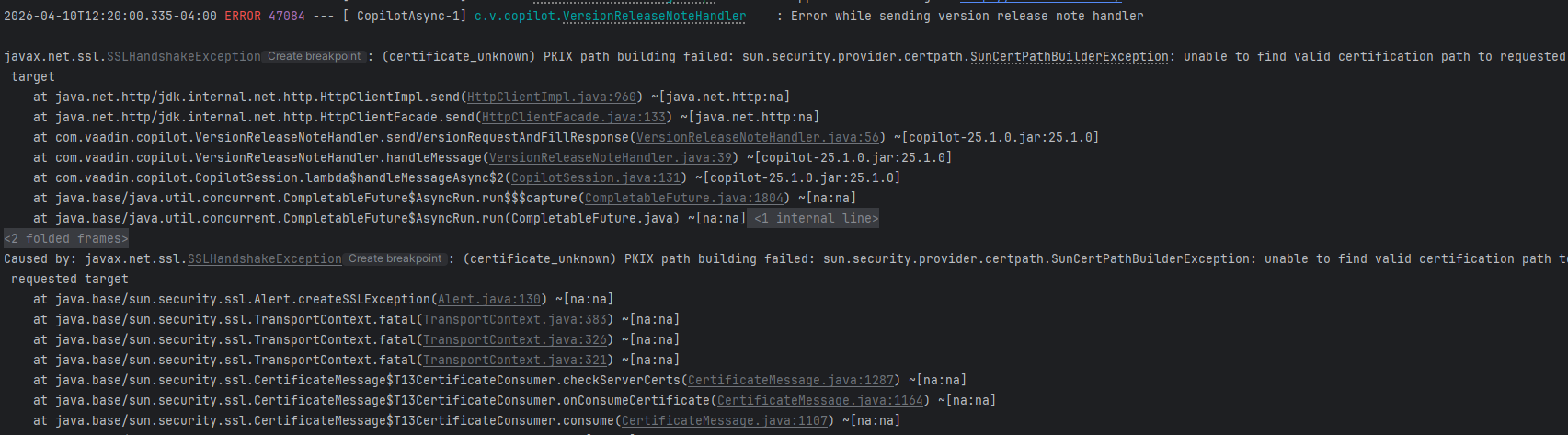This screenshot has height=435, width=1568.
Task: Open the TransportContext.java:321 link
Action: [514, 361]
